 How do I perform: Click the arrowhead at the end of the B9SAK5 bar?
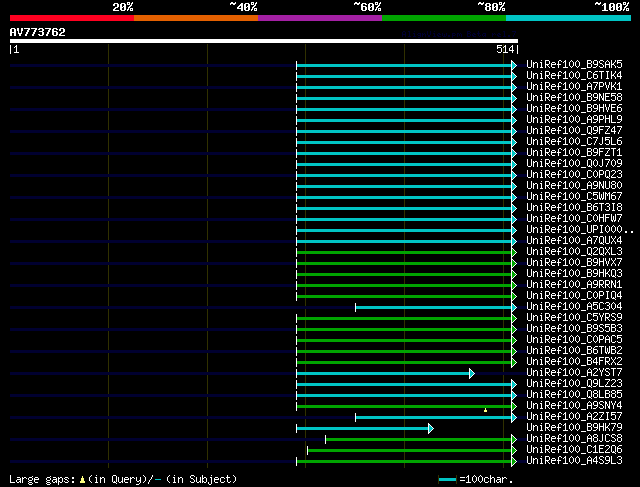coord(514,65)
